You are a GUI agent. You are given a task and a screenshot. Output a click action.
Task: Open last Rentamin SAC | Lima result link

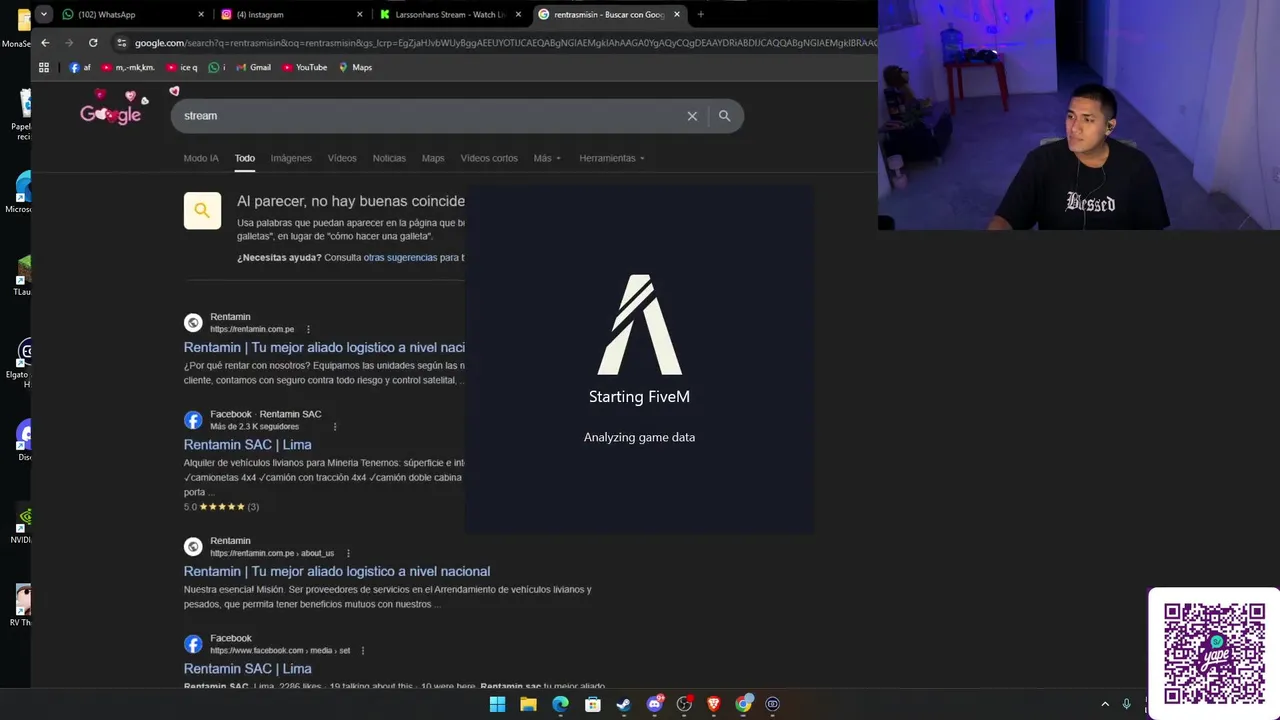[x=247, y=668]
